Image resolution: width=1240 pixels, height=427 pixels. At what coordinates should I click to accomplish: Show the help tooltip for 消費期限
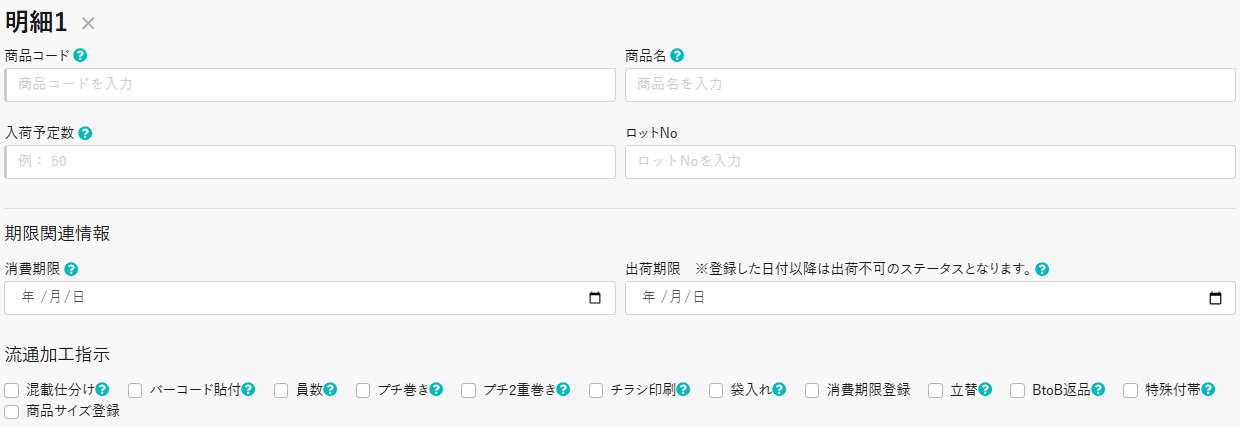[71, 269]
